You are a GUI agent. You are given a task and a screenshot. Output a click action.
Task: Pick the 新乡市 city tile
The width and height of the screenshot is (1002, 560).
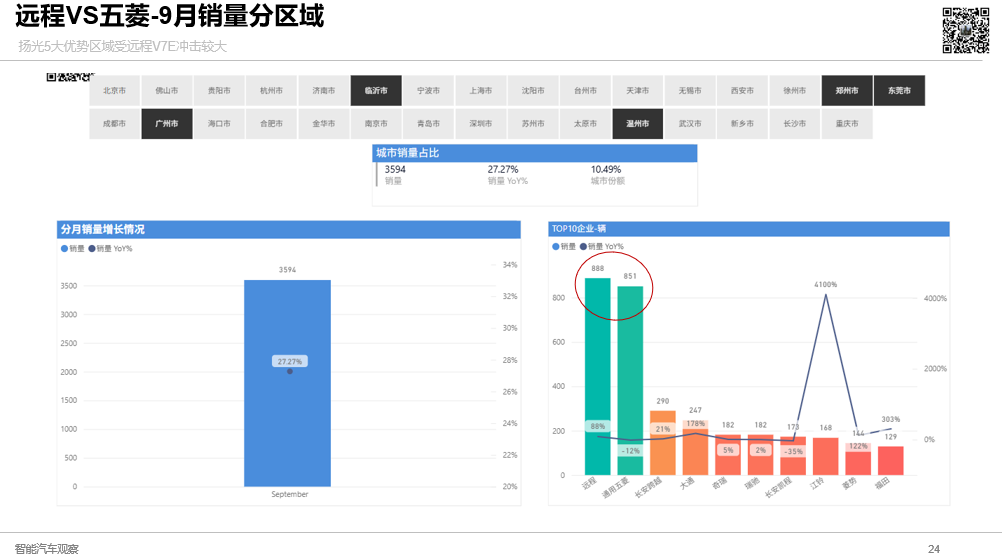coord(742,123)
